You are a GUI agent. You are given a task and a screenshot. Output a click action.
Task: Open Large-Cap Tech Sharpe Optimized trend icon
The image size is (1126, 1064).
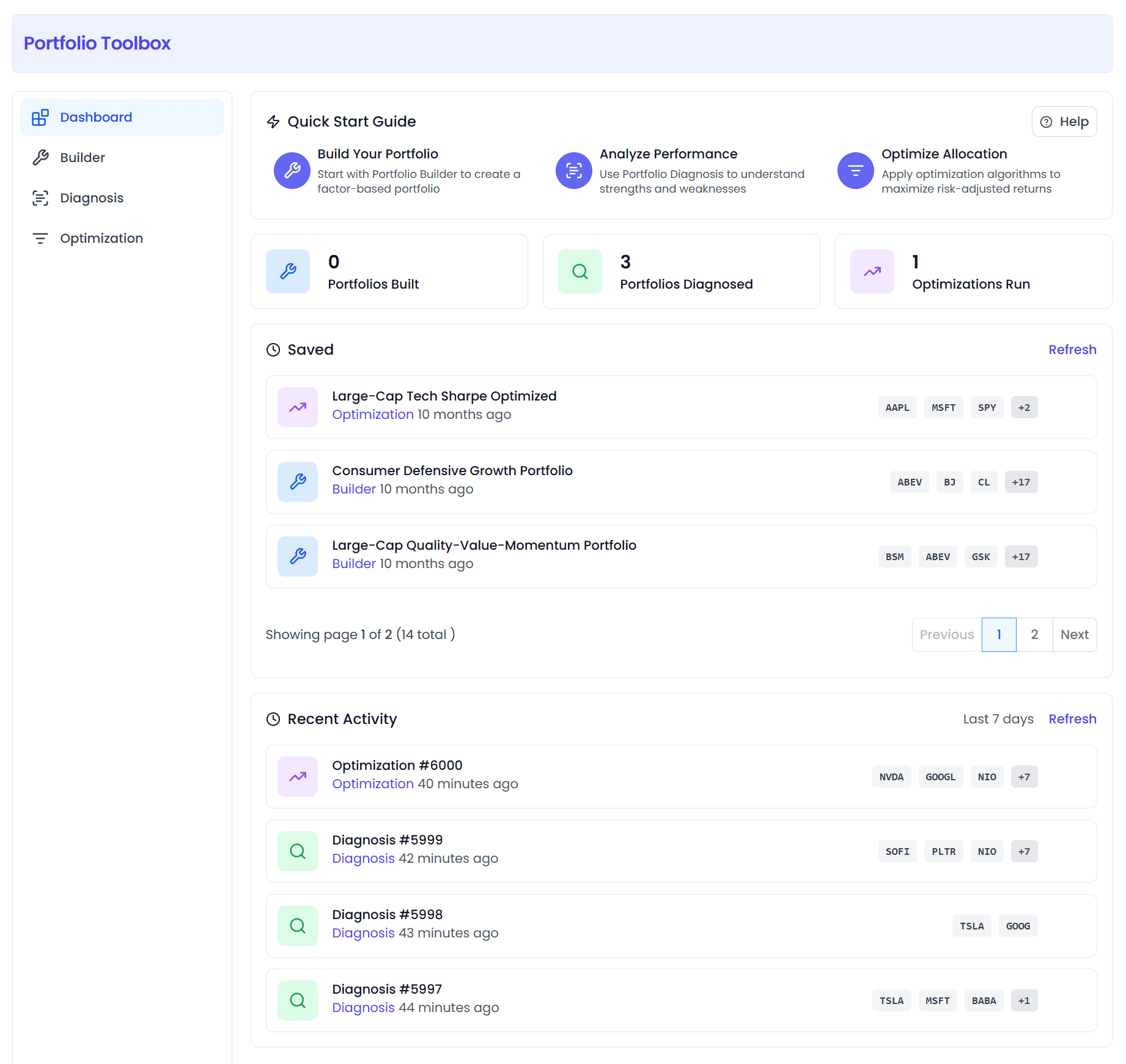pos(298,407)
